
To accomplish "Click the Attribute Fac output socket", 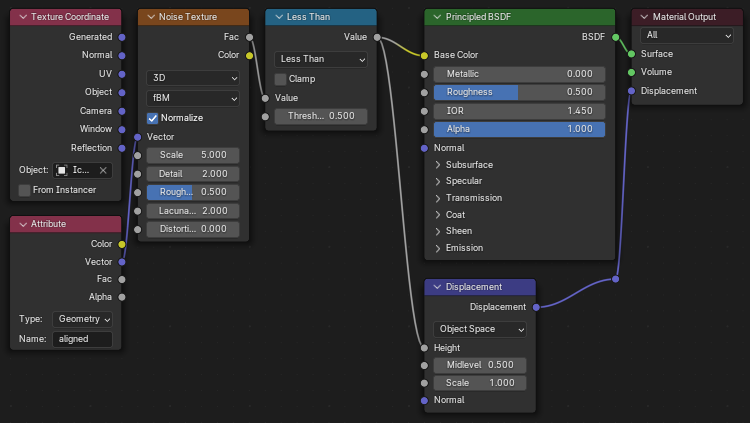I will coord(122,279).
